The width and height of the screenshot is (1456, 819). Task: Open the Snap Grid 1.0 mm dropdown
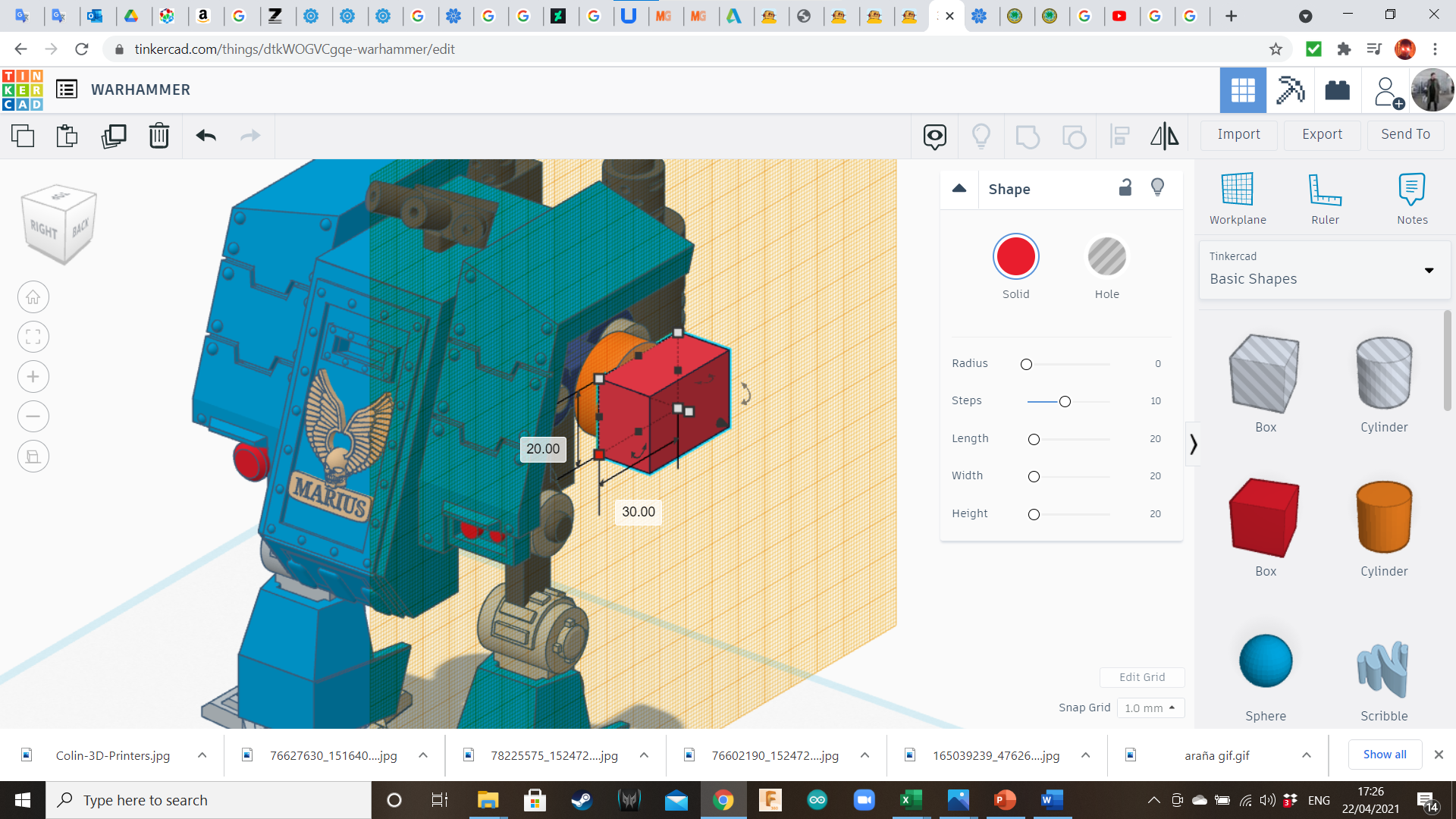tap(1150, 708)
